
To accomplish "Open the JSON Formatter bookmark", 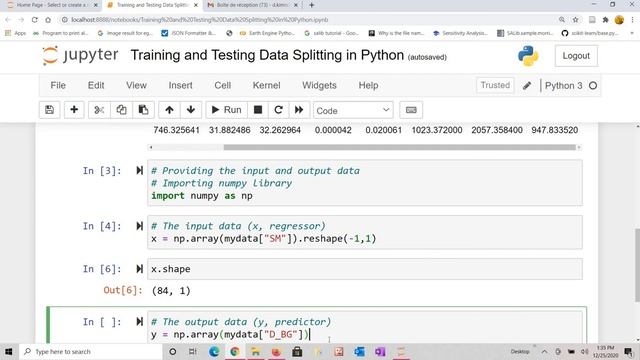I will tap(189, 33).
